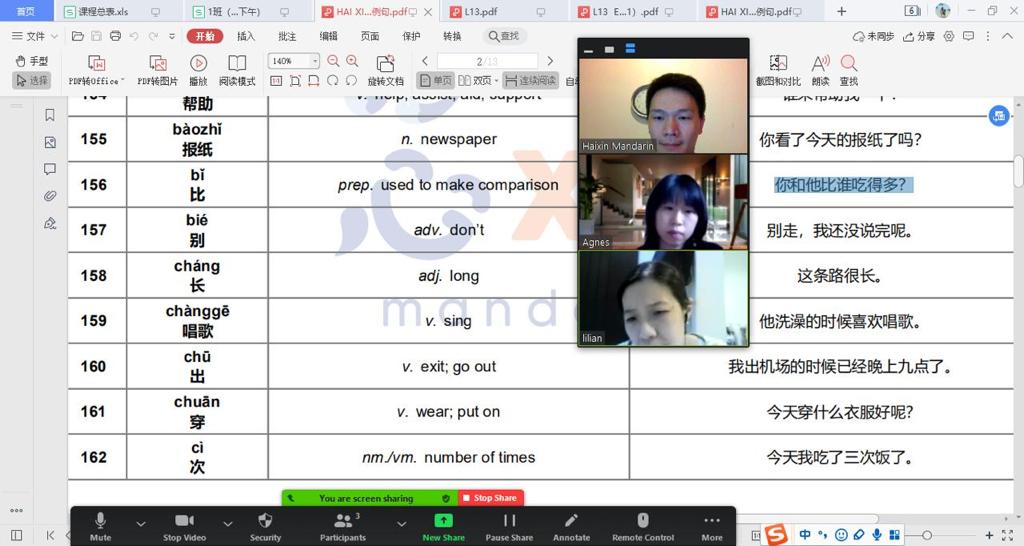Enable 双页 double page view
The height and width of the screenshot is (546, 1024).
[x=477, y=80]
